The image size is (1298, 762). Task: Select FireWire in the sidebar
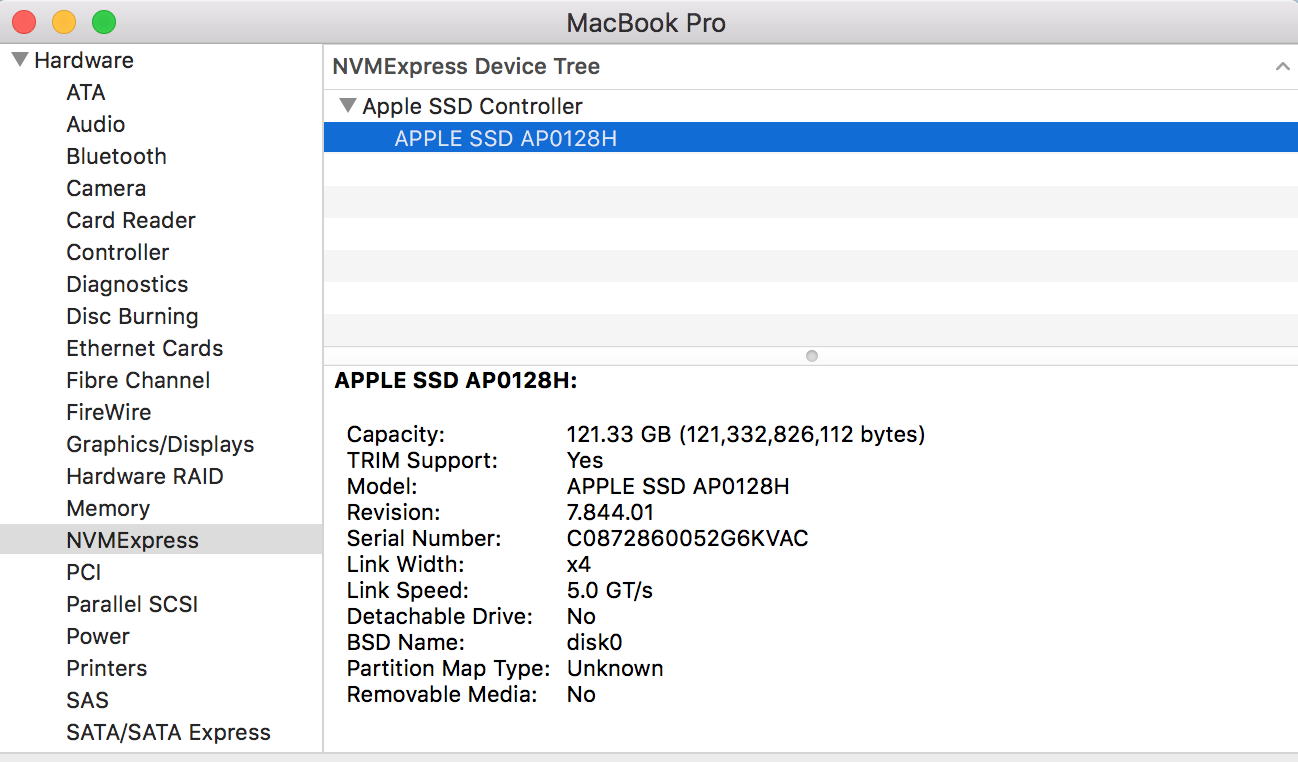[109, 412]
